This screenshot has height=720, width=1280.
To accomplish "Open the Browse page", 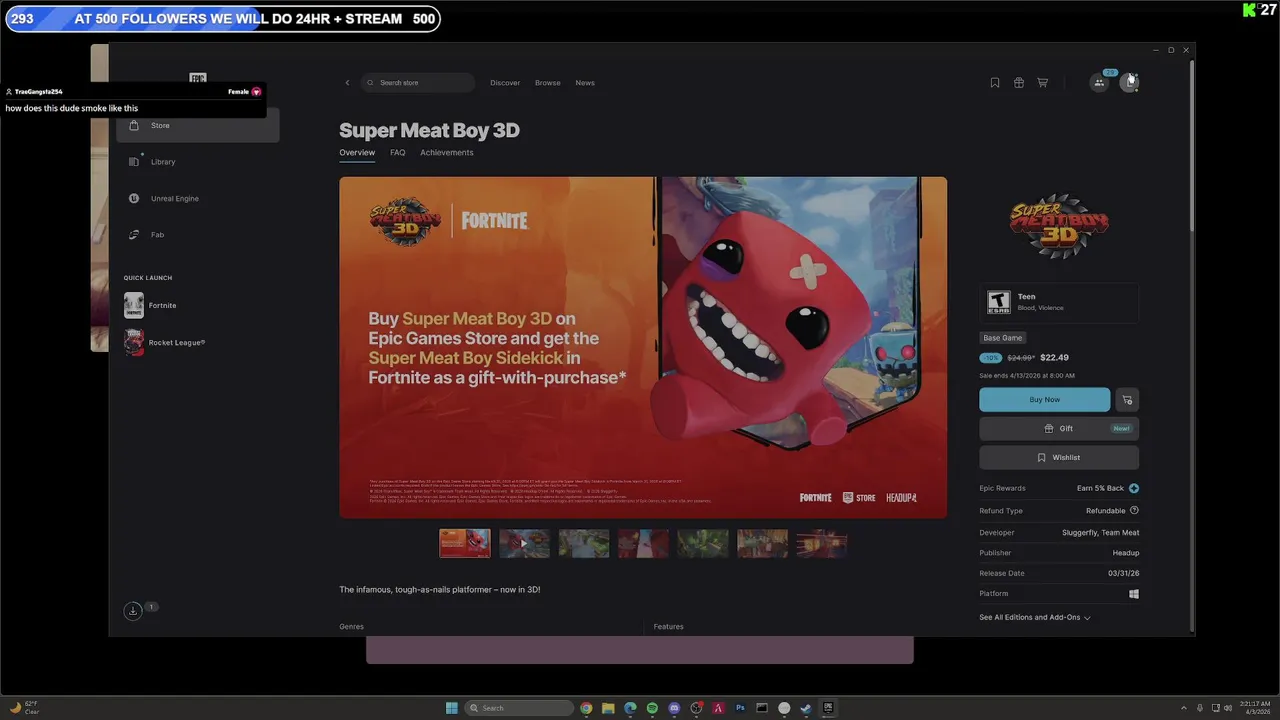I will (548, 83).
